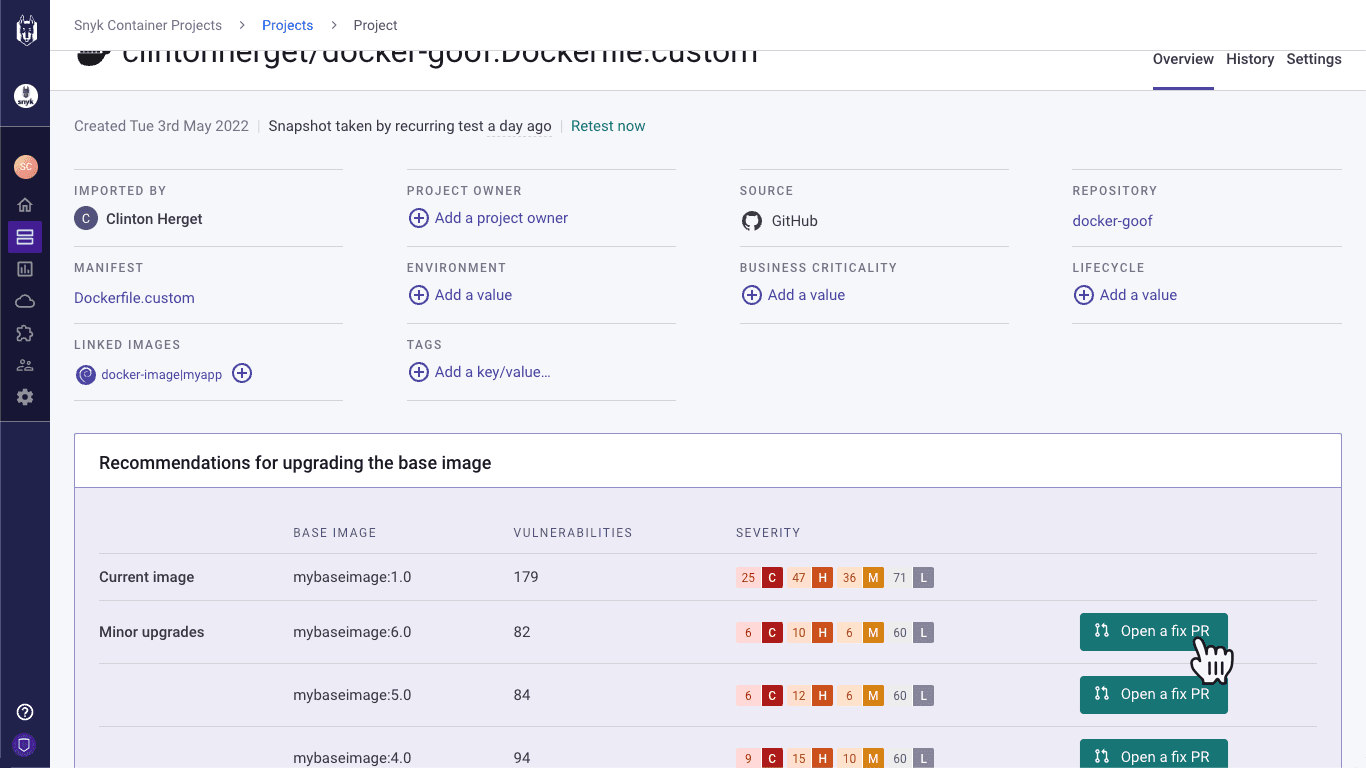The width and height of the screenshot is (1366, 768).
Task: Open the SC user avatar in sidebar
Action: pos(26,167)
